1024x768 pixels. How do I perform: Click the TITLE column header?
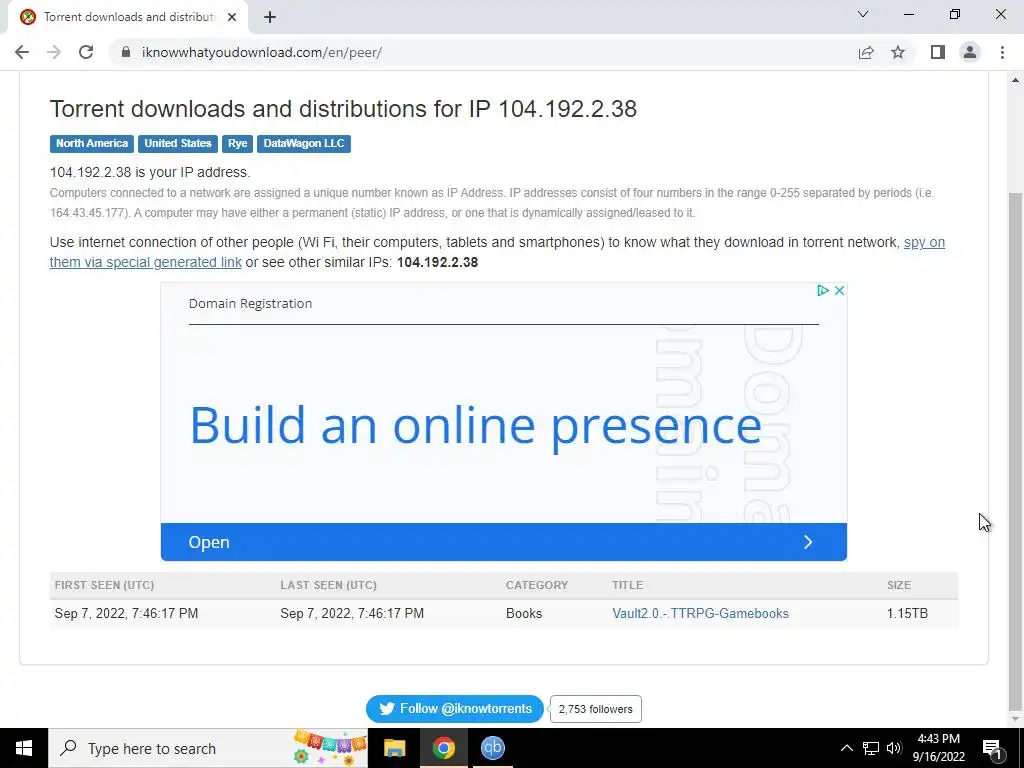tap(628, 585)
